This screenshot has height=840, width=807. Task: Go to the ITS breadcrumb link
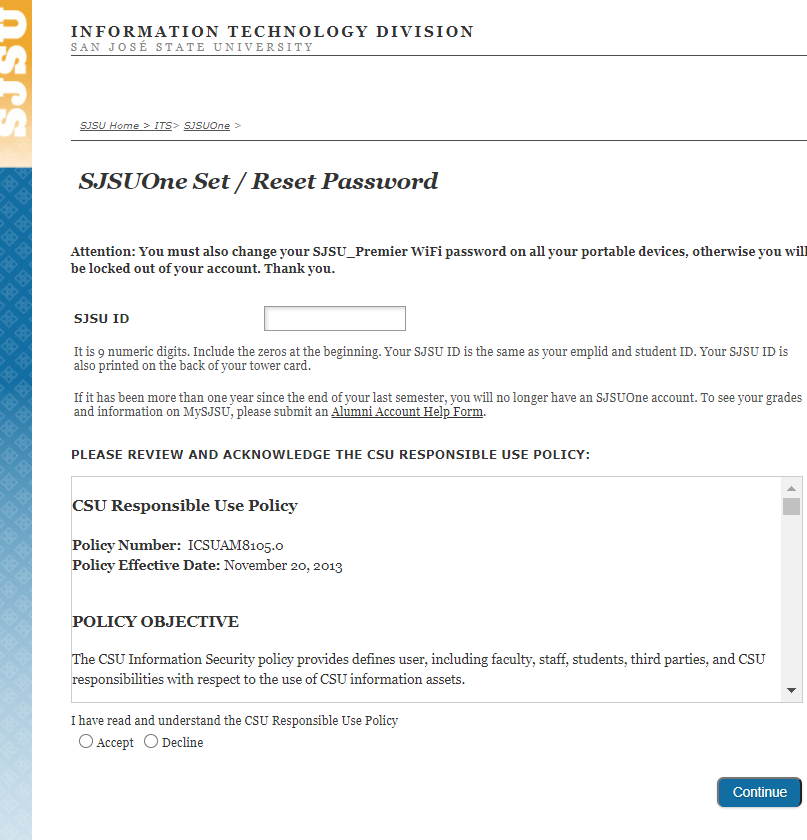pyautogui.click(x=163, y=126)
